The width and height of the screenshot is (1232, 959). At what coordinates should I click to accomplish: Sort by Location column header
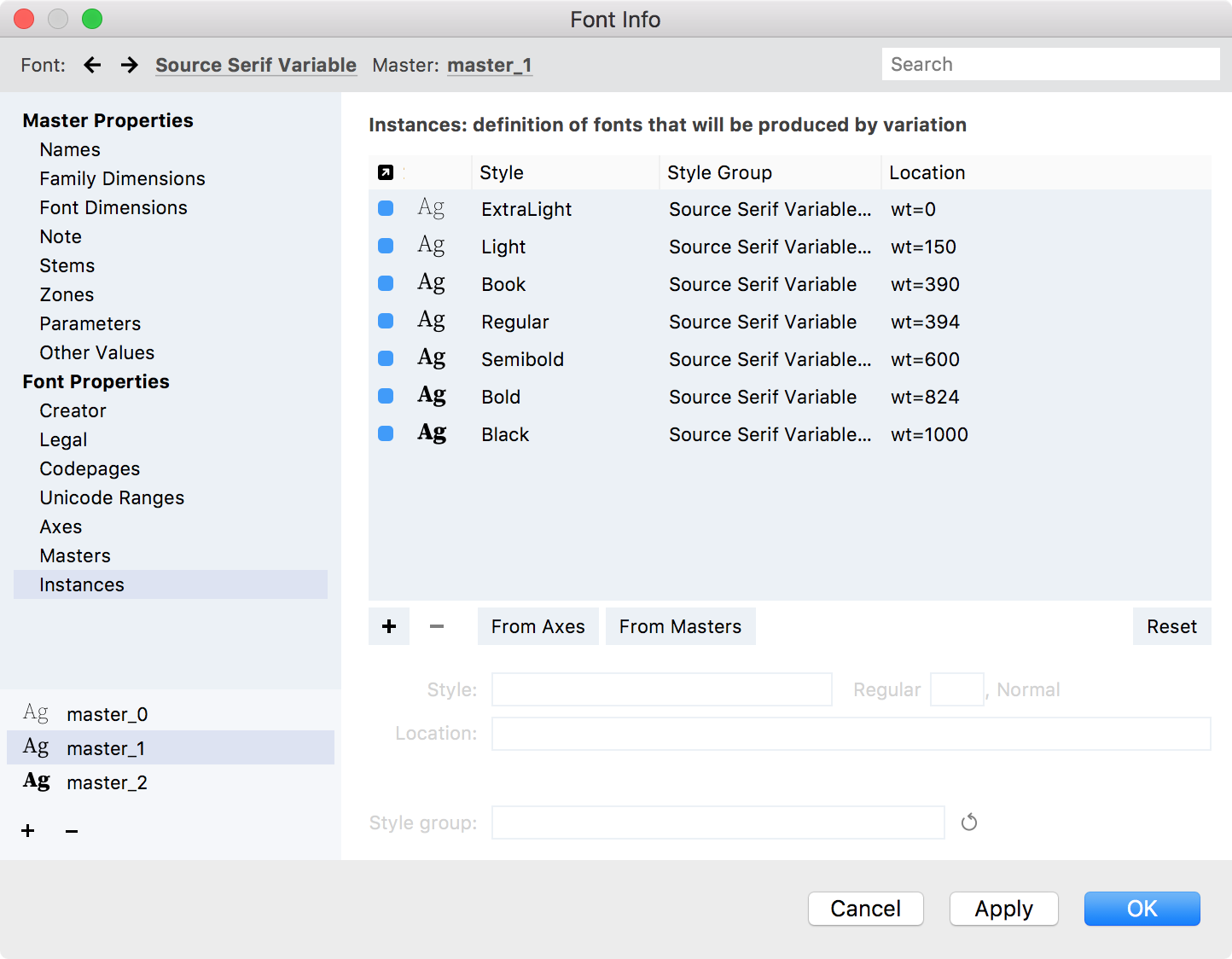[x=1046, y=172]
